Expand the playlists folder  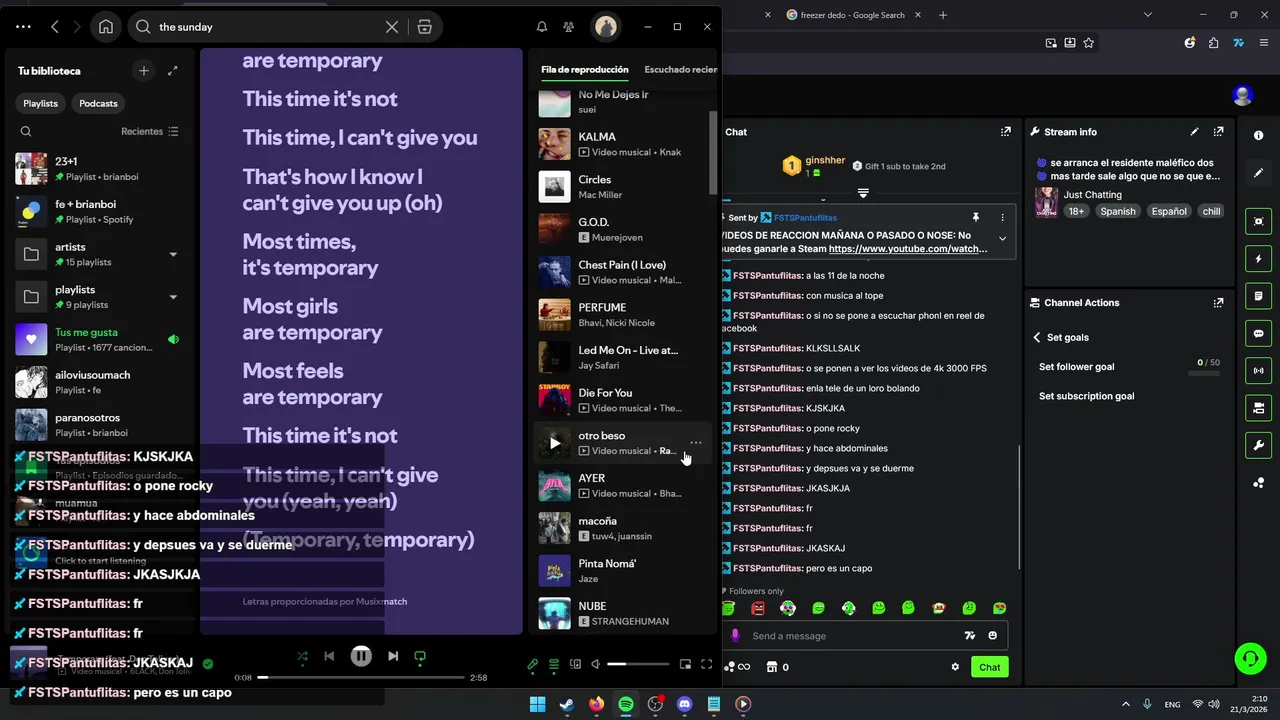pyautogui.click(x=173, y=297)
